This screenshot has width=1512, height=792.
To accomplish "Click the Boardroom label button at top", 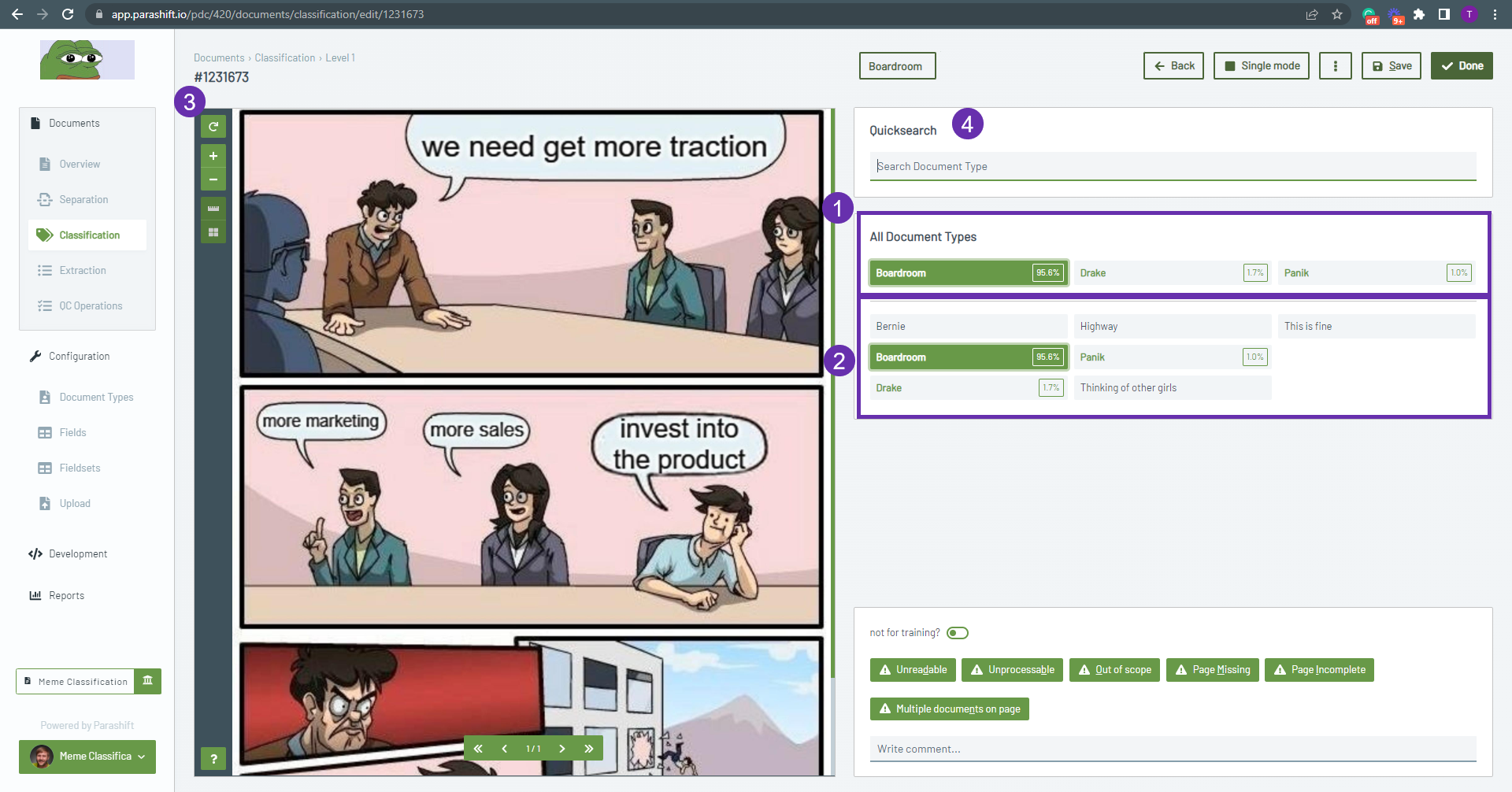I will click(897, 66).
